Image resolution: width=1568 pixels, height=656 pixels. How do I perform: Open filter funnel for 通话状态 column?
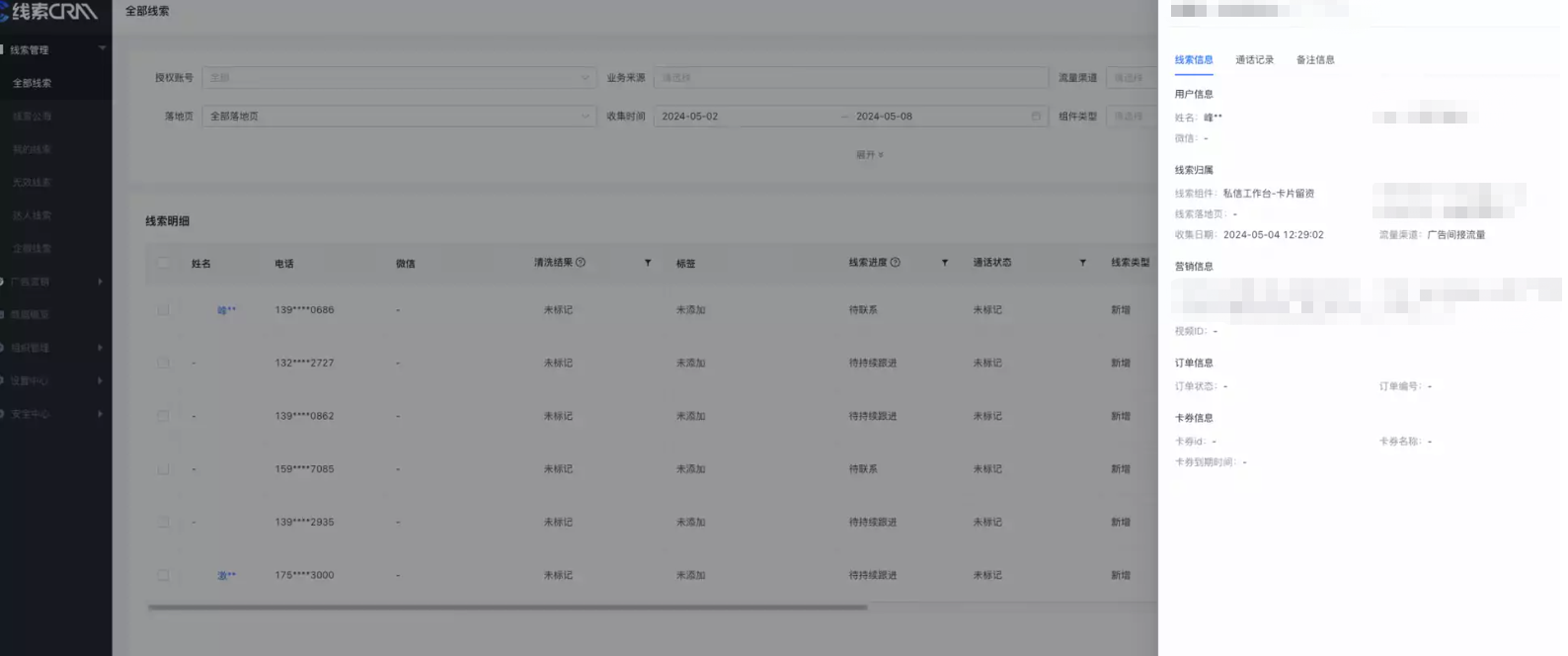[x=1083, y=263]
